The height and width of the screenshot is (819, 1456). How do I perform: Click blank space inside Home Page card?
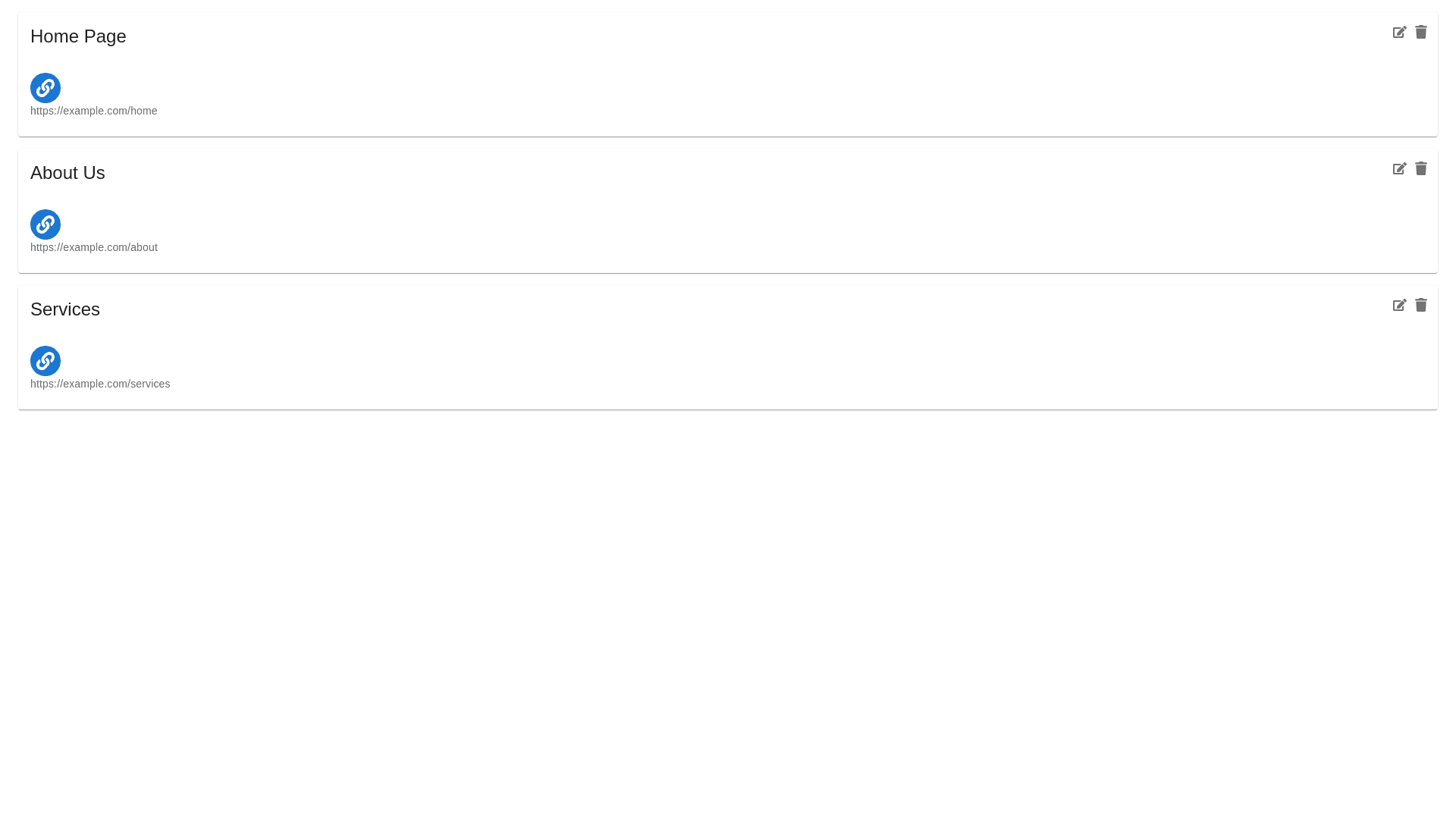(x=728, y=83)
